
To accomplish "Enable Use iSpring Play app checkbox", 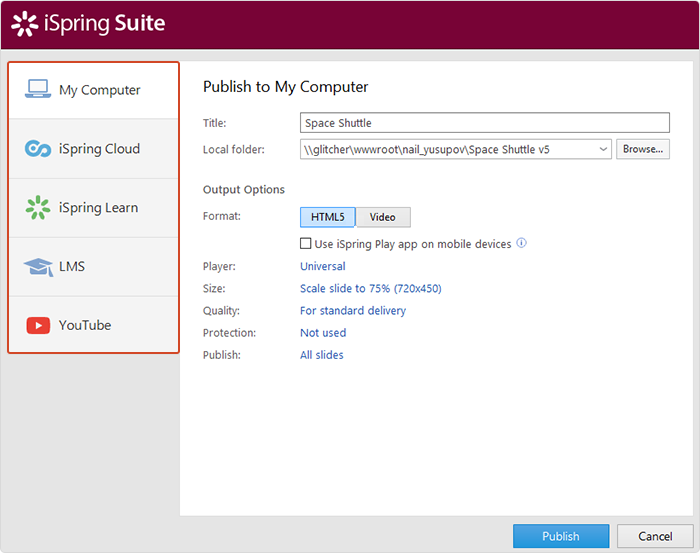I will 305,243.
